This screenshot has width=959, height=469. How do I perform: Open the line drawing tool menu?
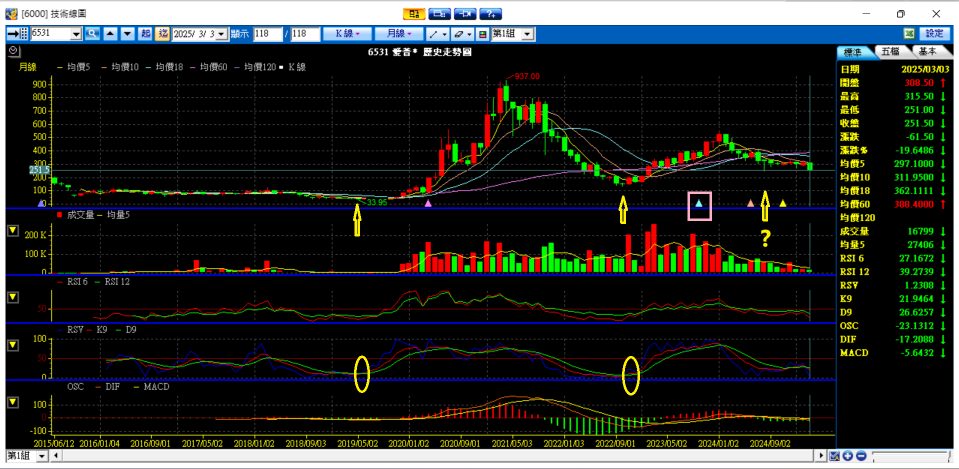(437, 33)
